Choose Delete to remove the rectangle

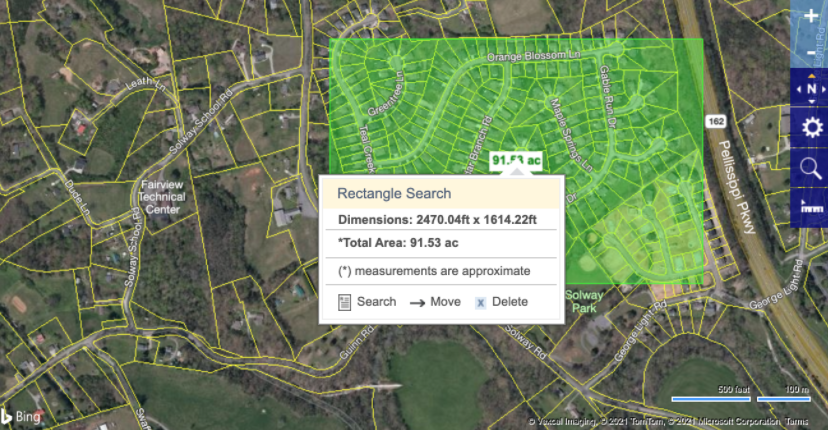(x=510, y=302)
